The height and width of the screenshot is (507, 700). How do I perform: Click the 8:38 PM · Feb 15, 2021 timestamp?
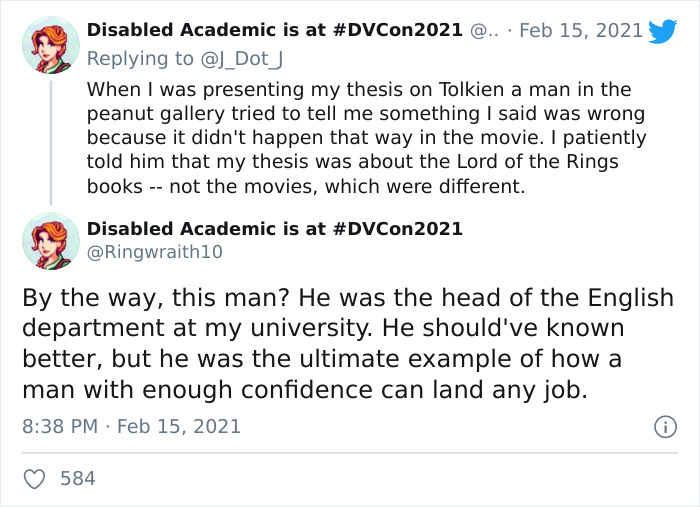(x=131, y=427)
